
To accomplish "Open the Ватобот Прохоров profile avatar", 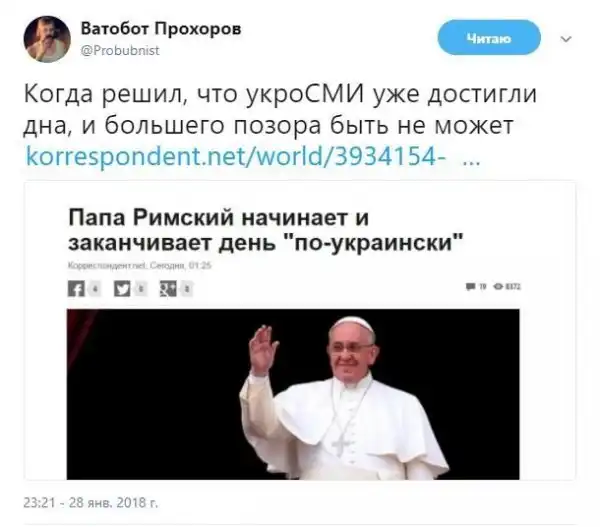I will [x=47, y=39].
